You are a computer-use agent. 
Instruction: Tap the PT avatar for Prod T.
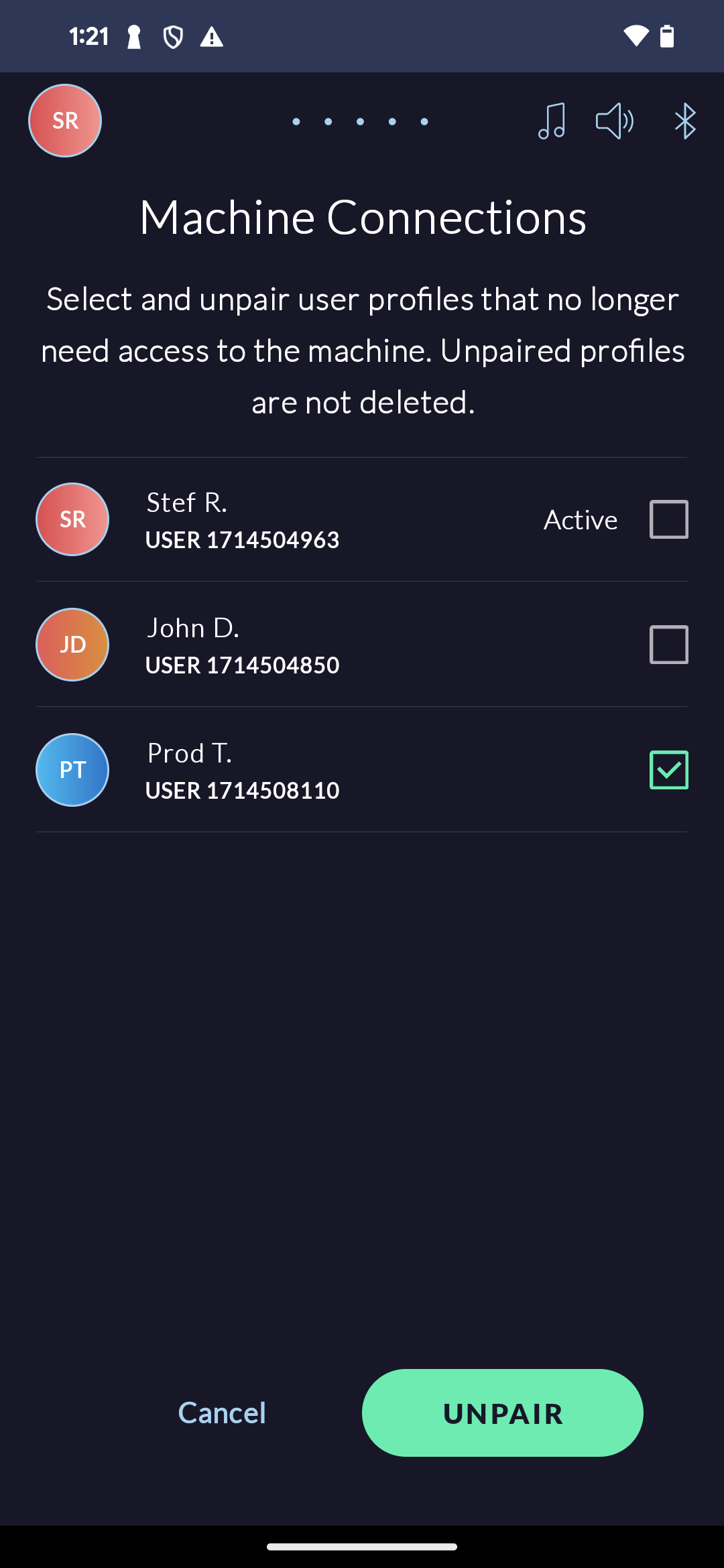(72, 770)
